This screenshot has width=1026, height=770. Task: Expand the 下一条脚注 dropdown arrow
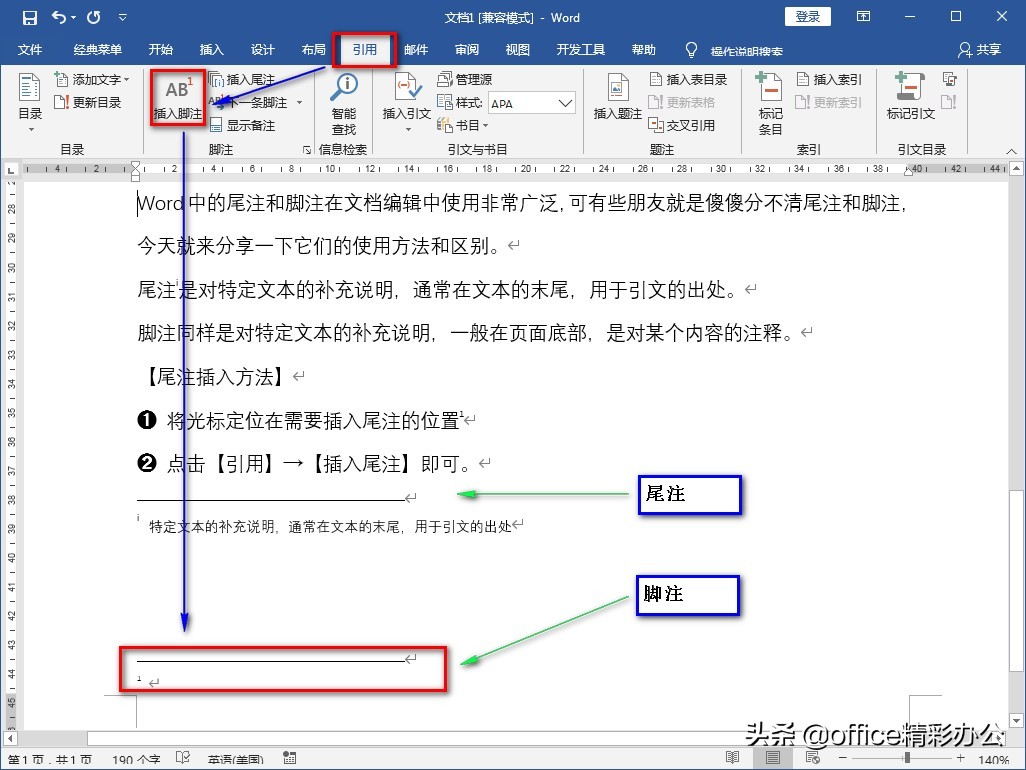[x=300, y=103]
